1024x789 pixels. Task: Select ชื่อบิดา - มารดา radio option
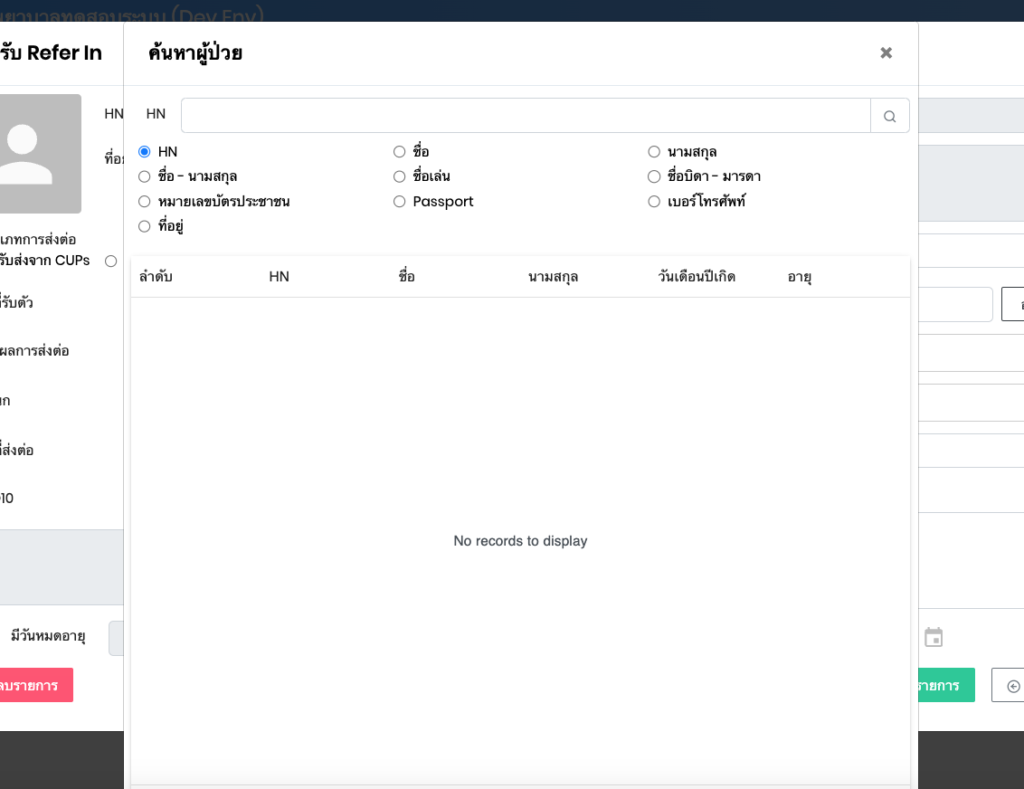pyautogui.click(x=654, y=177)
